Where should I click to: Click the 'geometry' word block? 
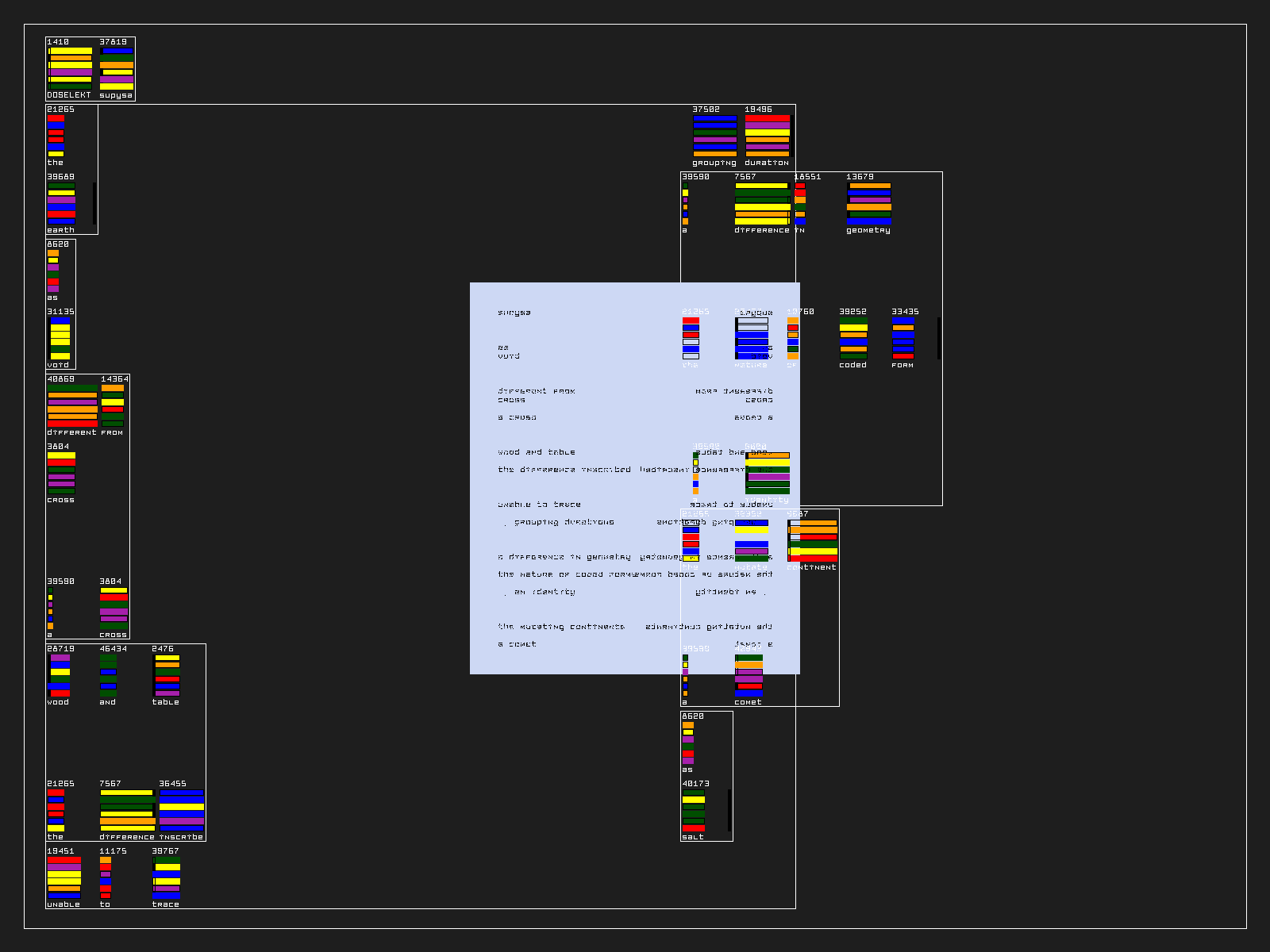868,203
